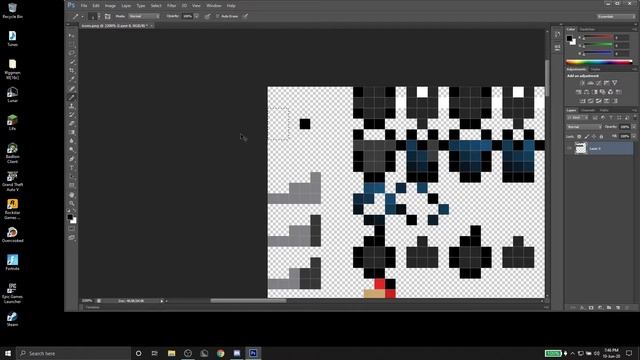
Task: Open Task View on the taskbar
Action: point(154,353)
